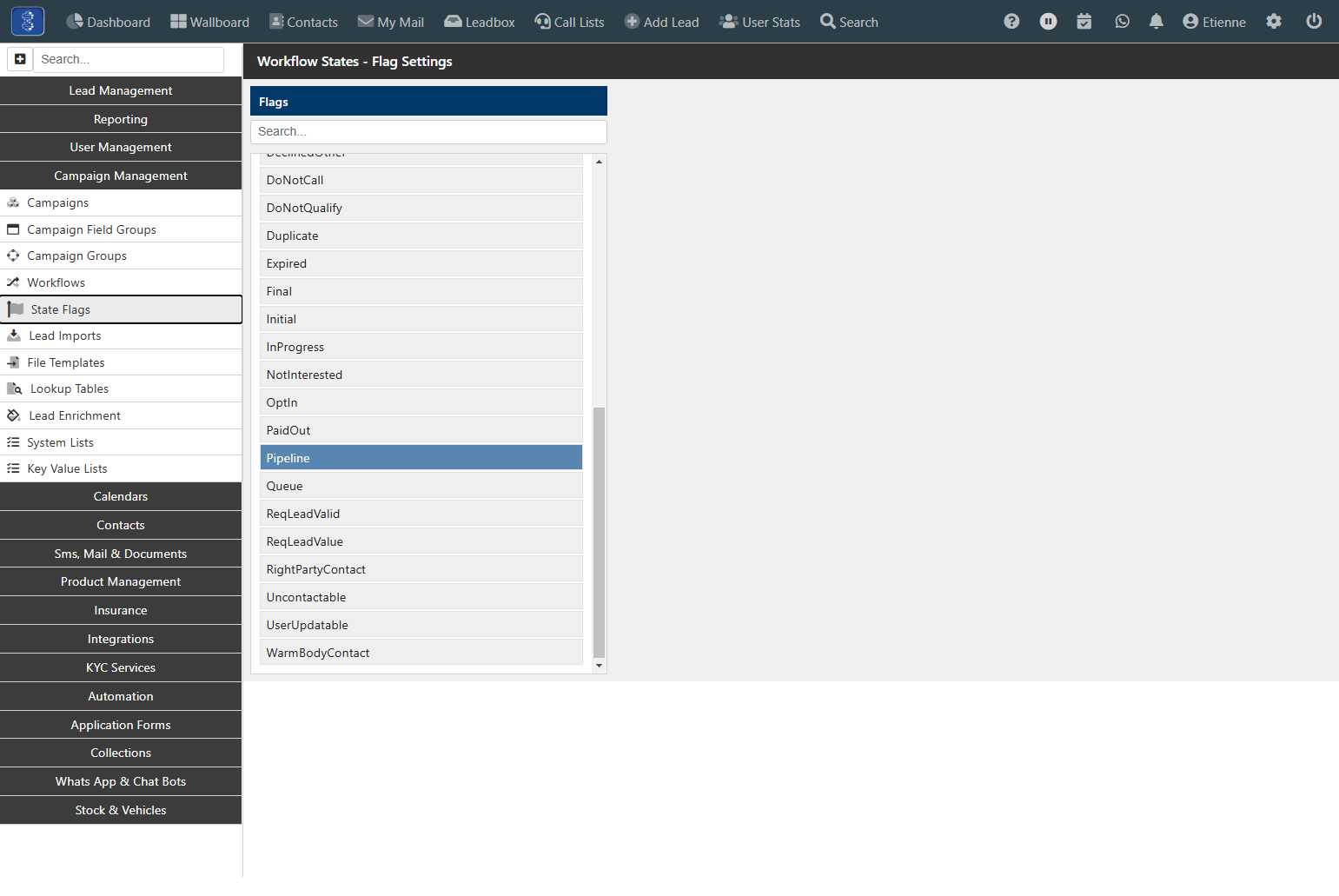Select the RightPartyContact flag
The height and width of the screenshot is (896, 1339).
[x=421, y=569]
